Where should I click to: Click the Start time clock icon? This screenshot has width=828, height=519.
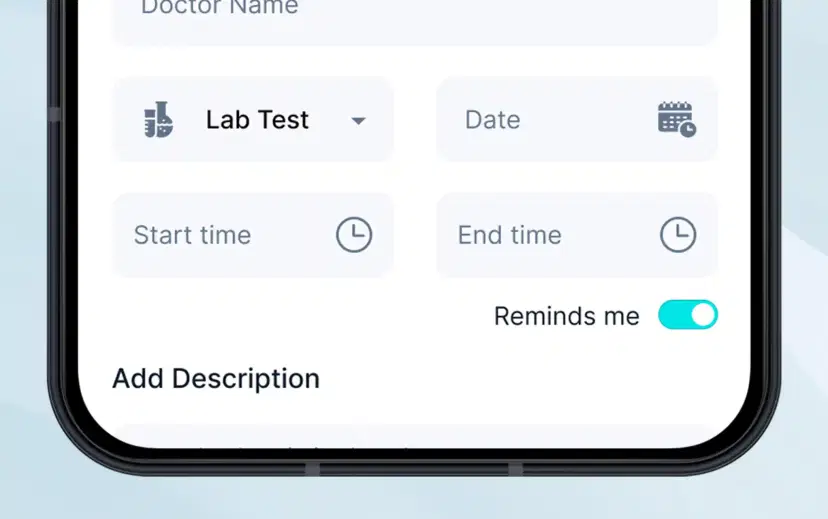(x=353, y=235)
